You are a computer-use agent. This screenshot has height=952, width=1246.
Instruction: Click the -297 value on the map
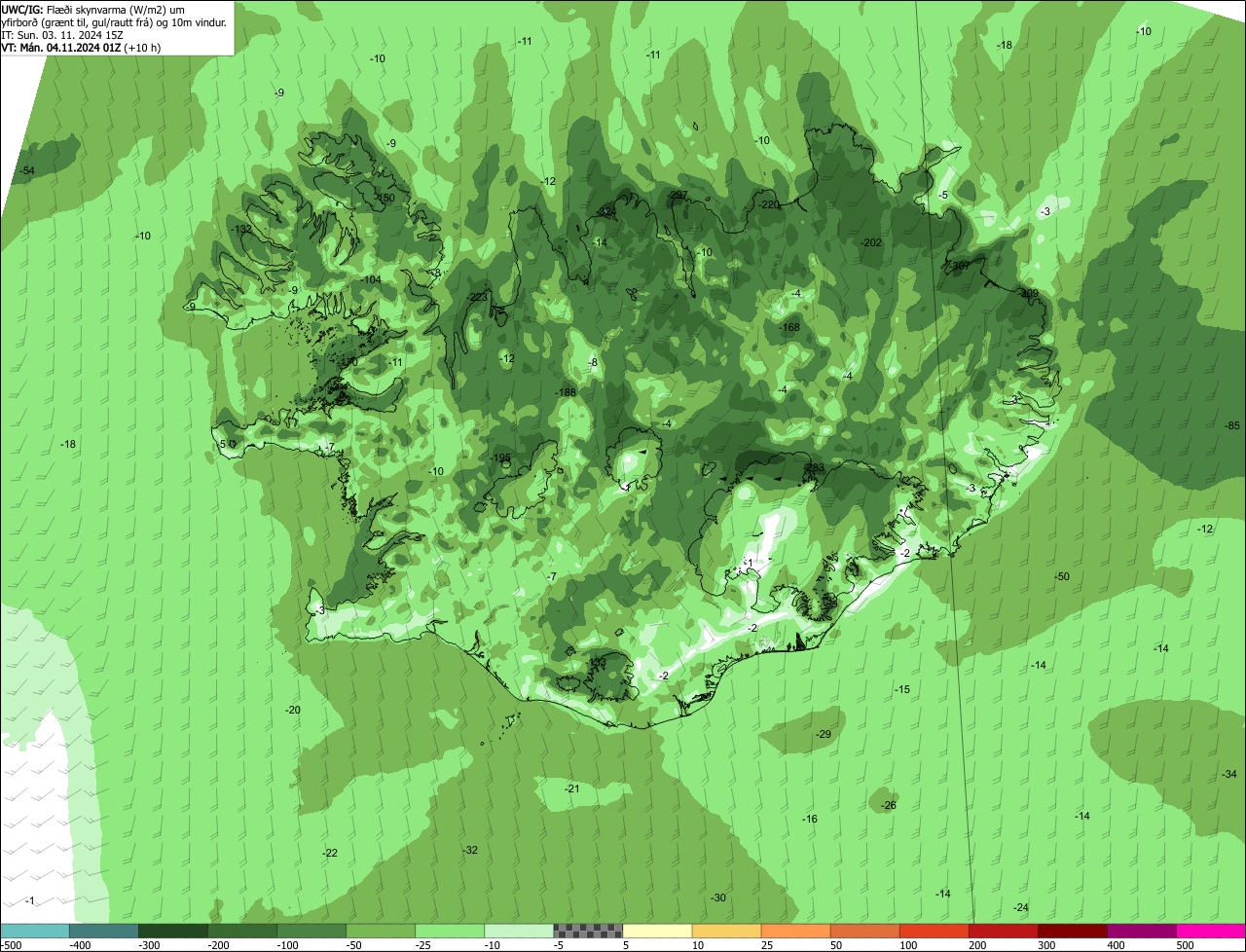click(678, 196)
